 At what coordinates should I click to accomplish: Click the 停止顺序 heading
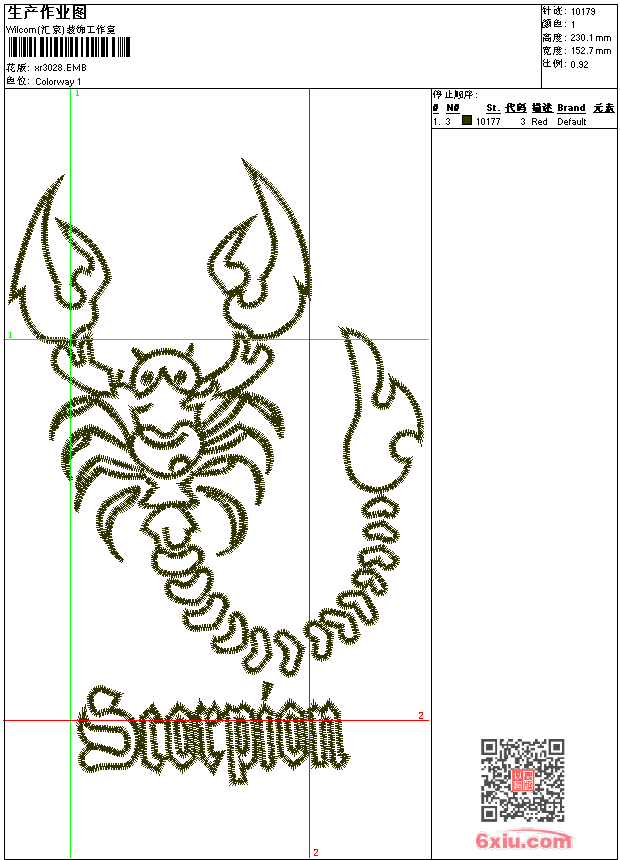(x=455, y=95)
